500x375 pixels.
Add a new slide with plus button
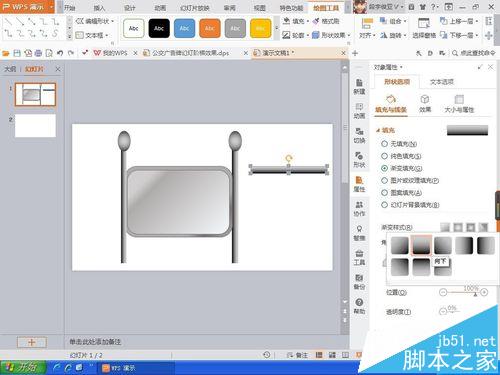32,342
